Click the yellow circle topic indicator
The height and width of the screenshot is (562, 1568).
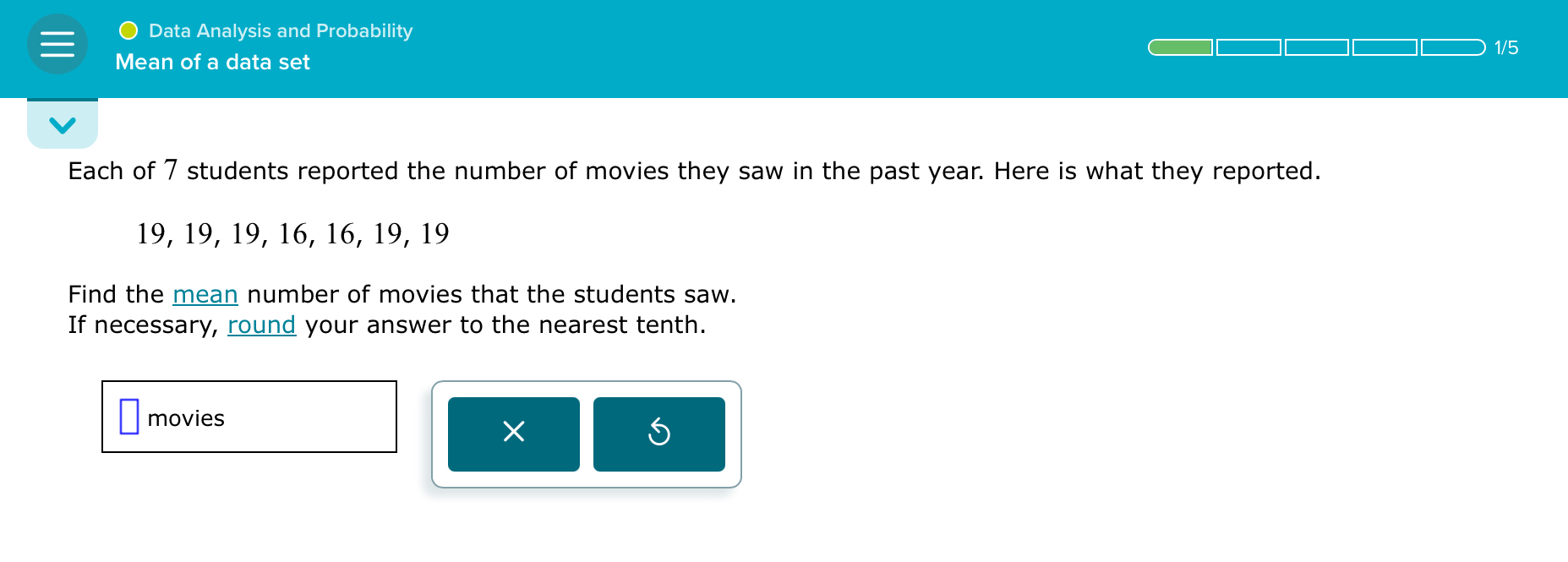click(128, 31)
